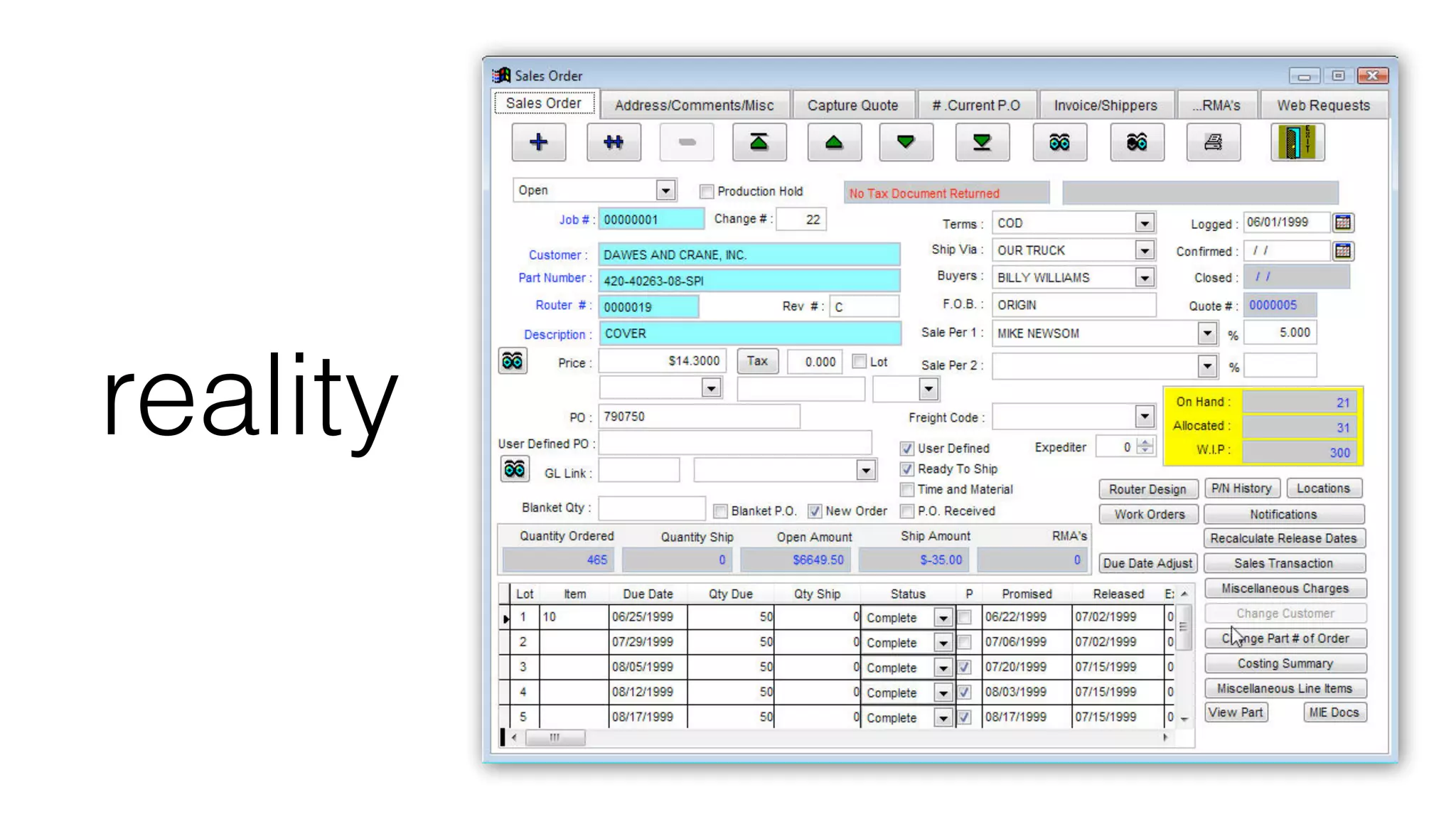Click the plus add-record toolbar icon
Screen dimensions: 1456x819
(x=538, y=142)
